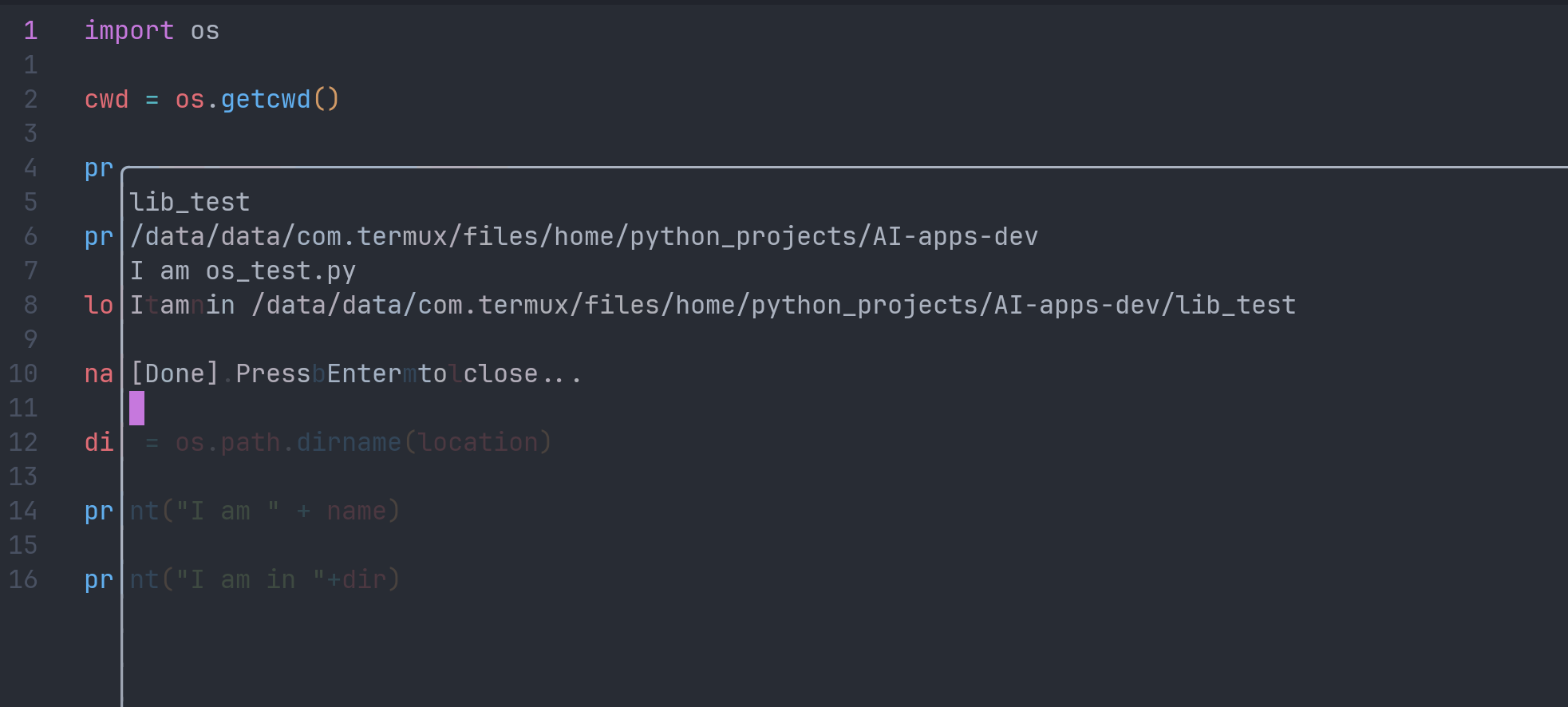Click the magenta cursor block in terminal
The image size is (1568, 707).
137,408
